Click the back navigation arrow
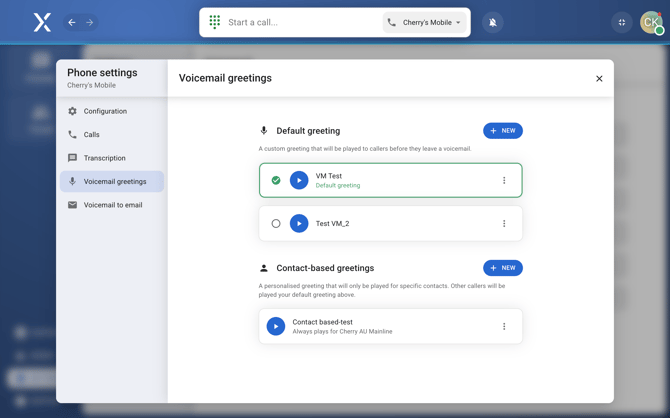 pos(72,22)
